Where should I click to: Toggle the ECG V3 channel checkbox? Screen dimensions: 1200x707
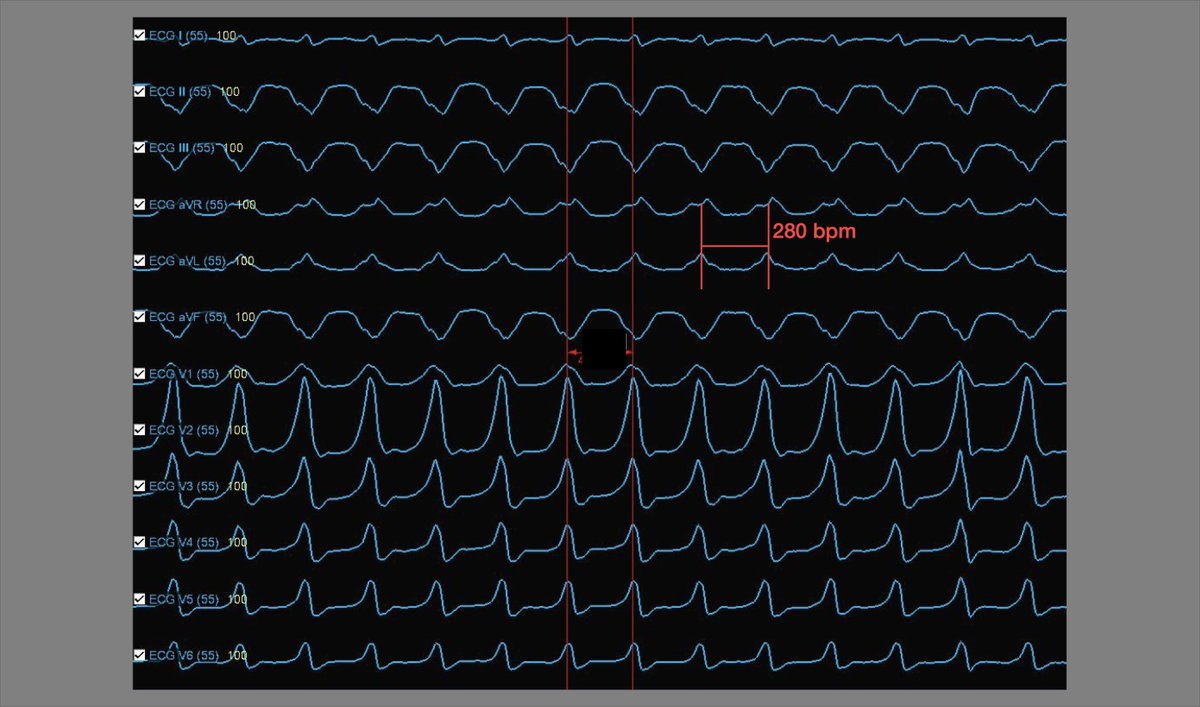click(x=140, y=485)
